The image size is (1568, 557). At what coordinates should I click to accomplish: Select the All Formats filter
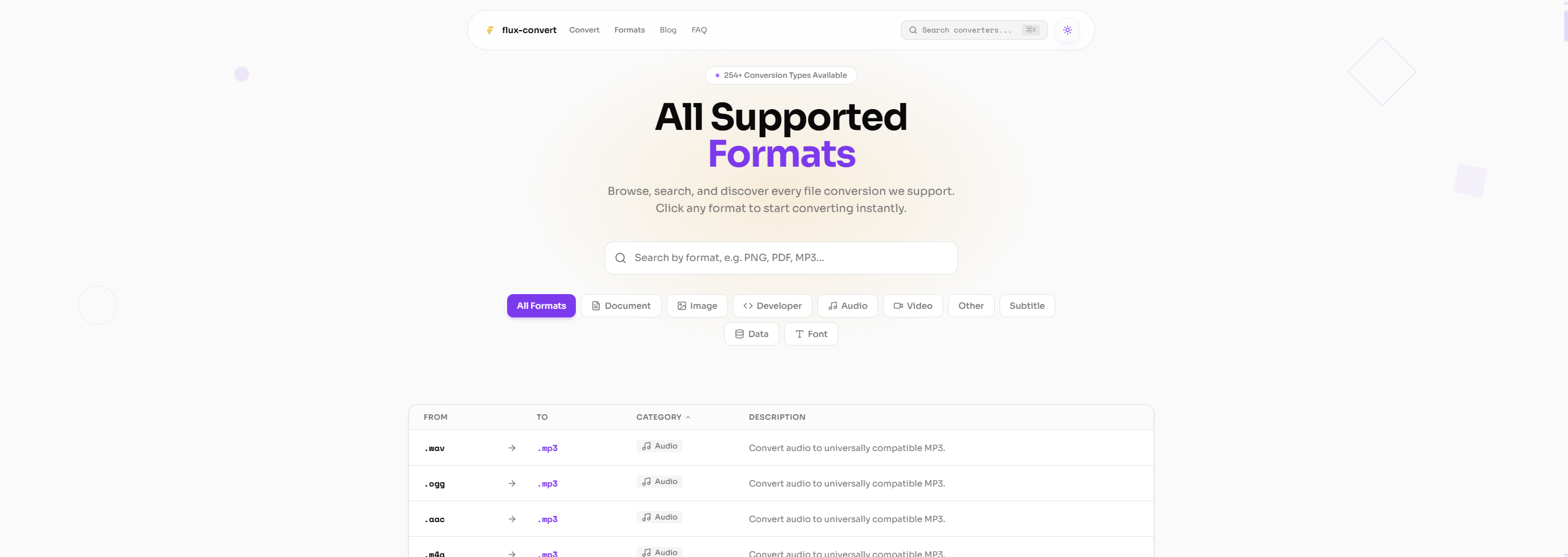pyautogui.click(x=541, y=306)
